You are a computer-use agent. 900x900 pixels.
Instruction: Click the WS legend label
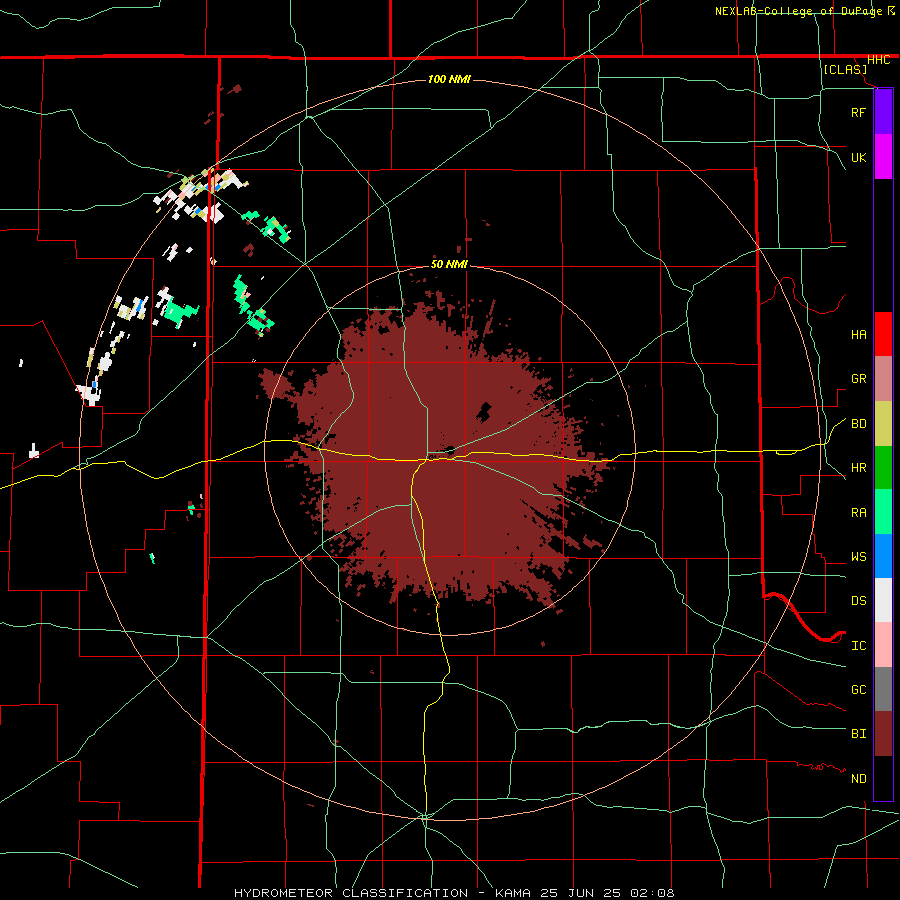(x=858, y=557)
